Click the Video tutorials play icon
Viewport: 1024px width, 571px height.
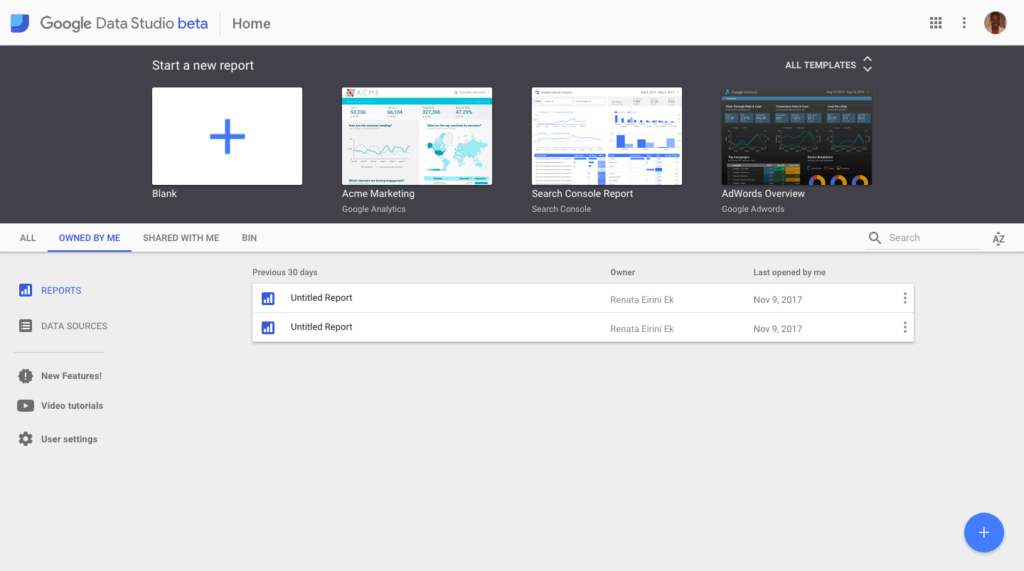tap(25, 406)
